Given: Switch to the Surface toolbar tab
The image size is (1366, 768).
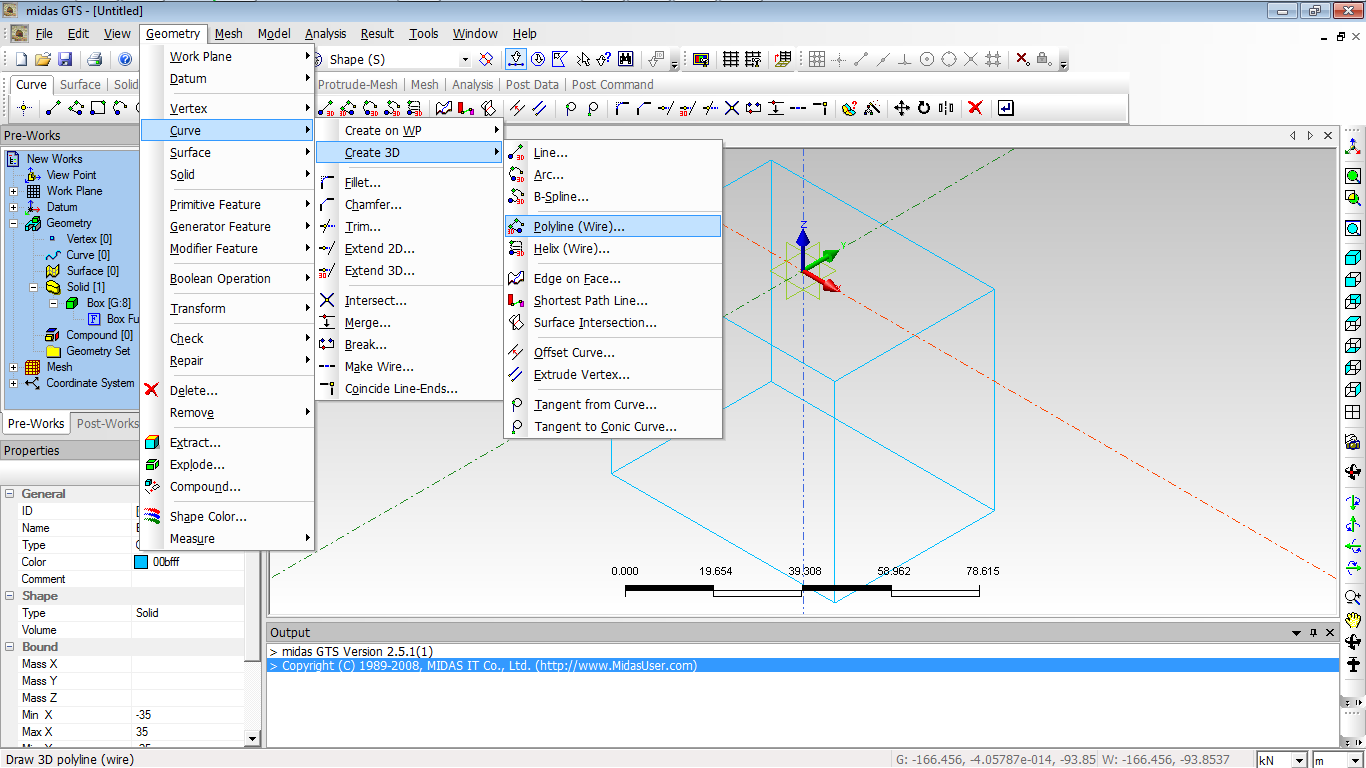Looking at the screenshot, I should [80, 85].
